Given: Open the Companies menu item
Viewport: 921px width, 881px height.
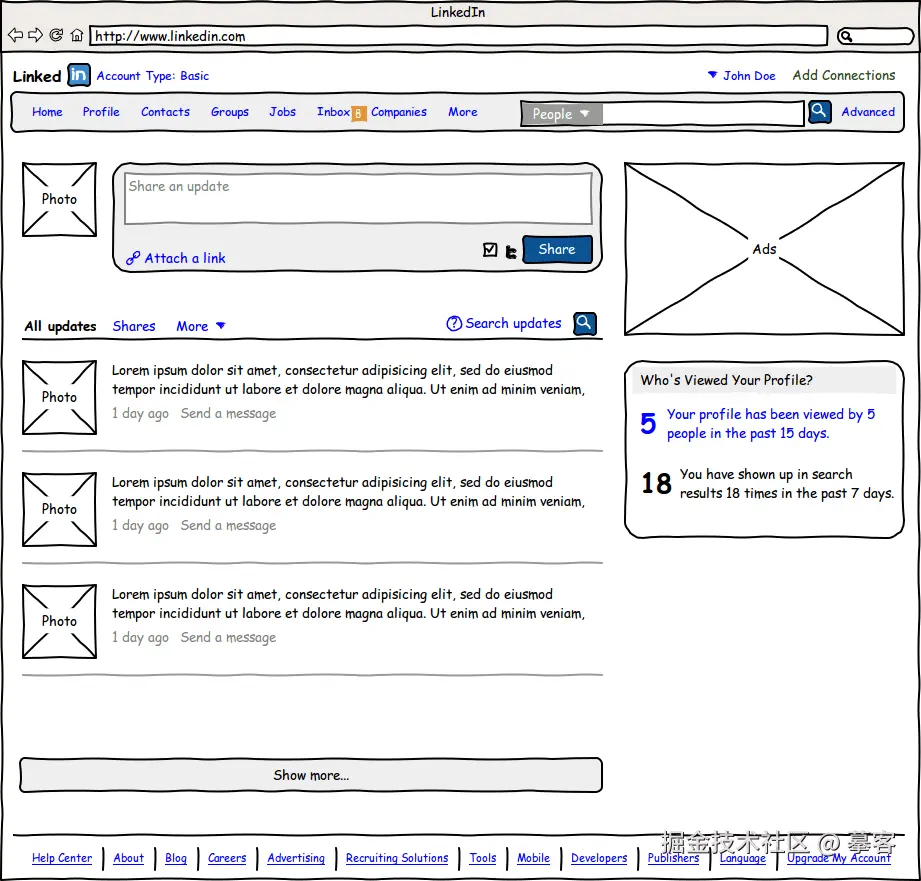Looking at the screenshot, I should [x=399, y=112].
